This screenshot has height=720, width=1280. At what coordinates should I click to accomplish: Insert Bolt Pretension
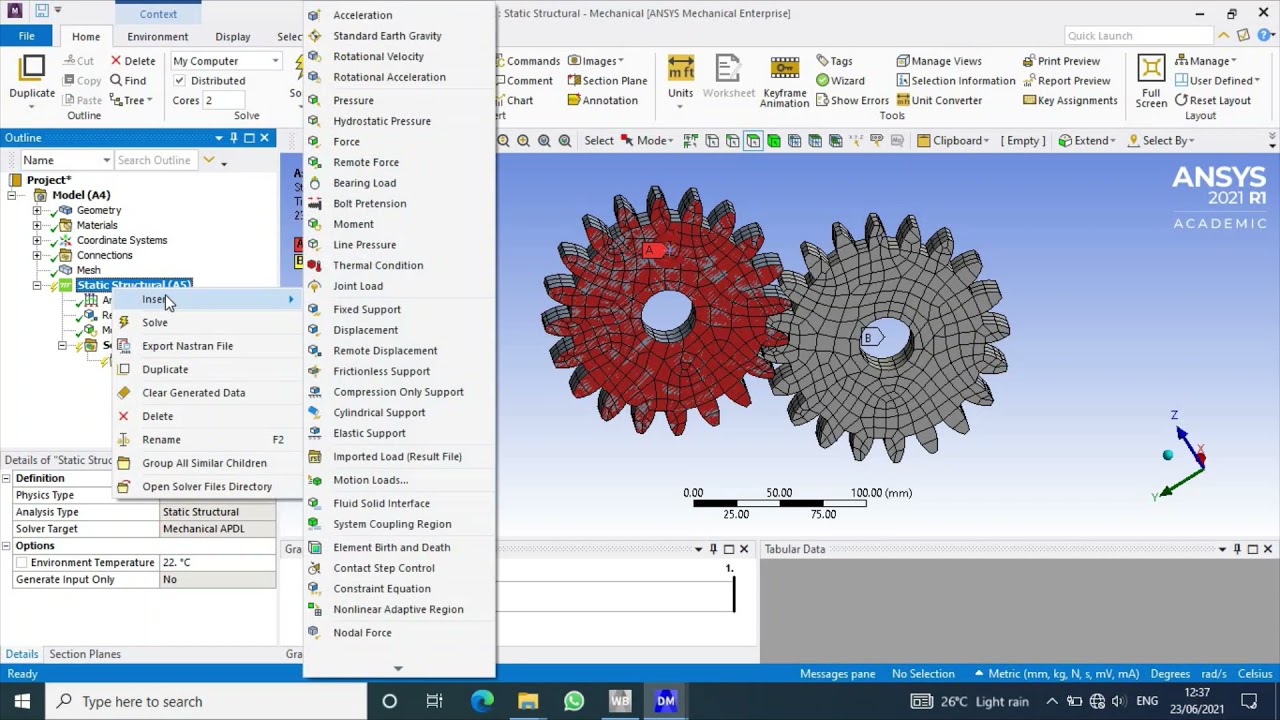(x=370, y=203)
